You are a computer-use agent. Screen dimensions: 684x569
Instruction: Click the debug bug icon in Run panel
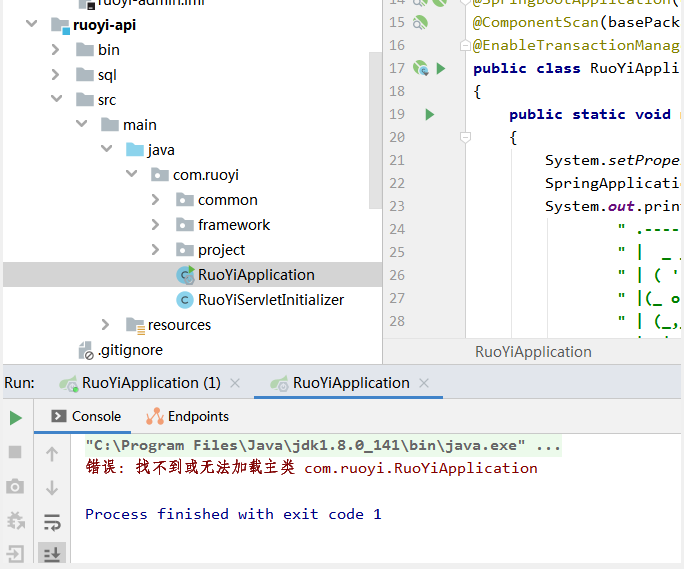(x=16, y=520)
